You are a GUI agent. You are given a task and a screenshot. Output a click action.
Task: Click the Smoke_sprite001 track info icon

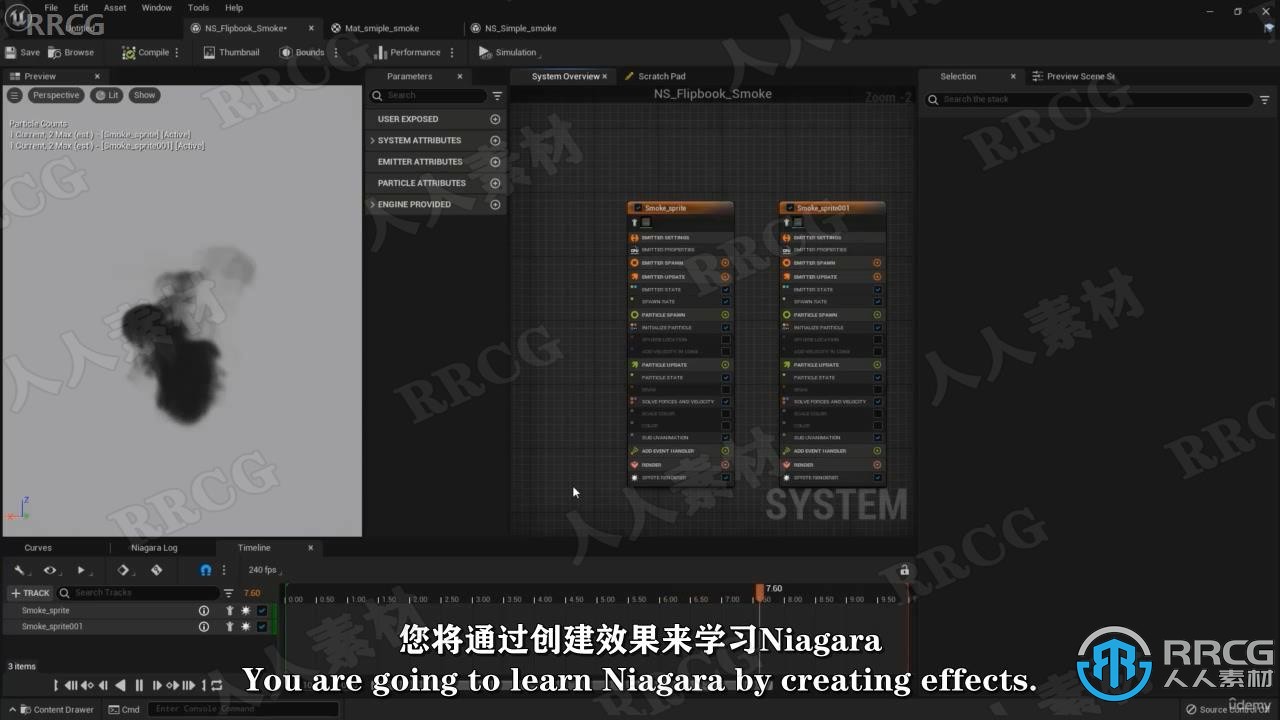coord(204,627)
